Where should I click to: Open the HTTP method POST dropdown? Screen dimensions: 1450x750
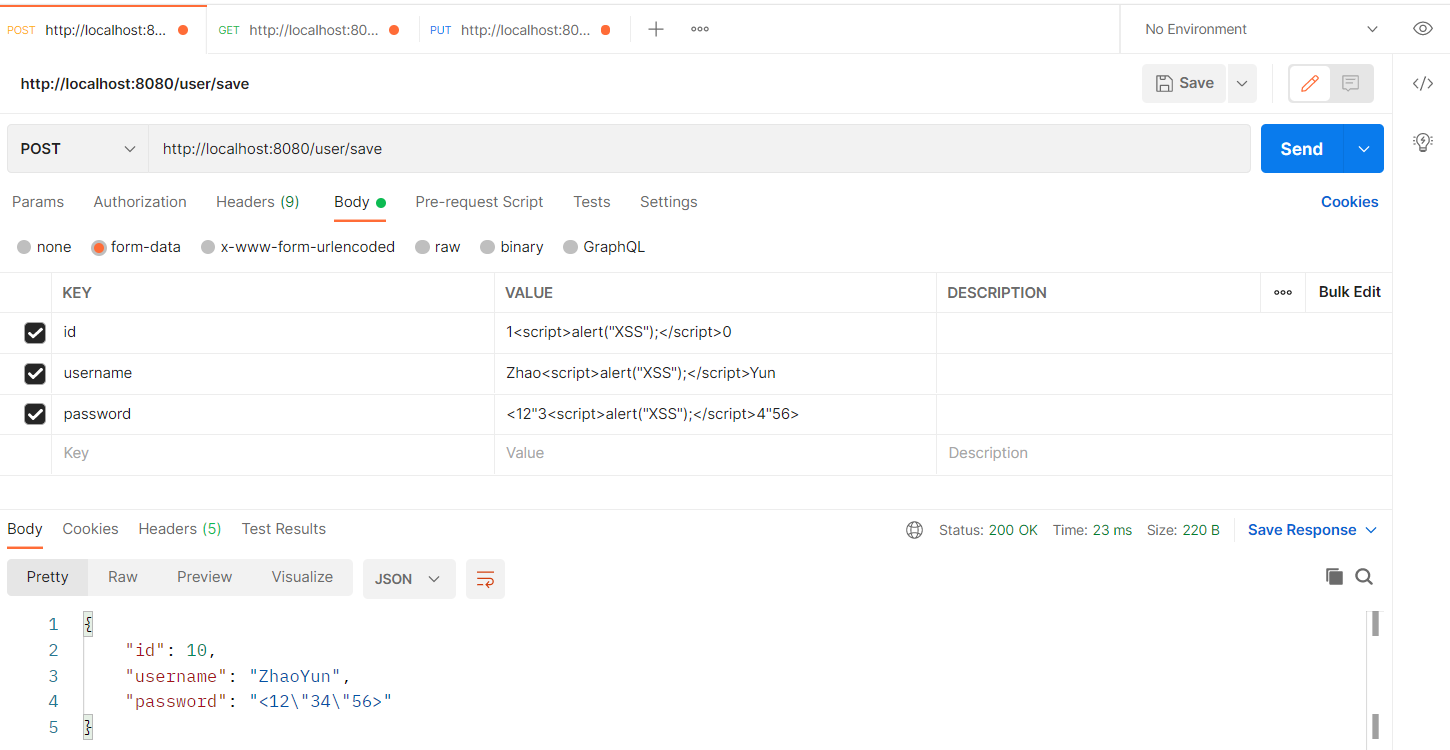click(x=78, y=149)
